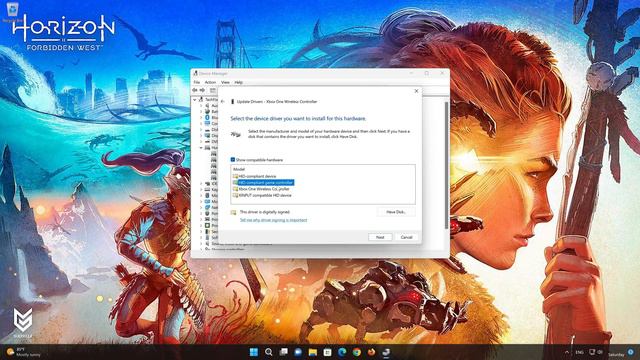Image resolution: width=640 pixels, height=360 pixels.
Task: Select HID-compliant device in the Model list
Action: 257,176
